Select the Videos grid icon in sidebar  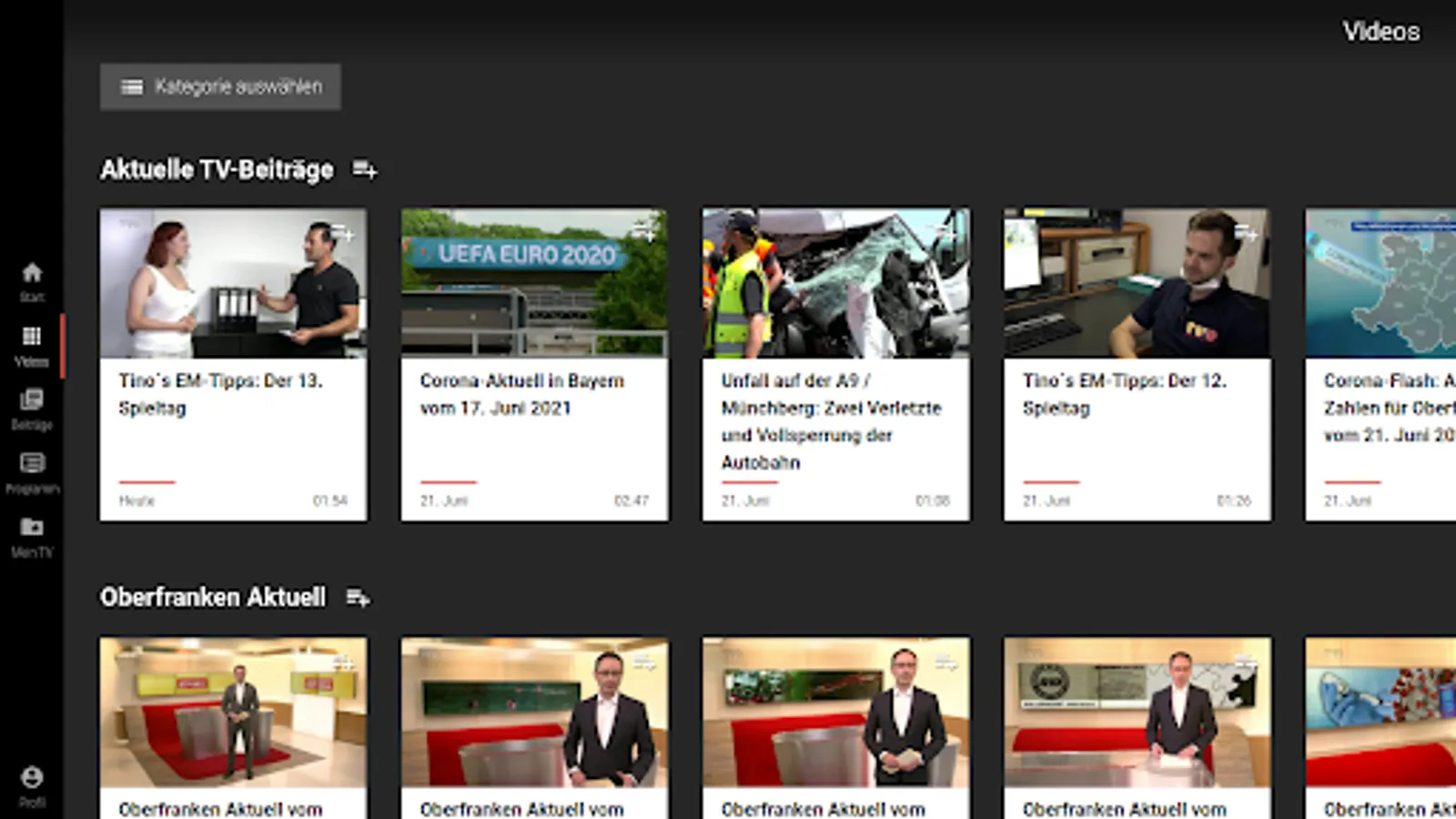click(32, 337)
